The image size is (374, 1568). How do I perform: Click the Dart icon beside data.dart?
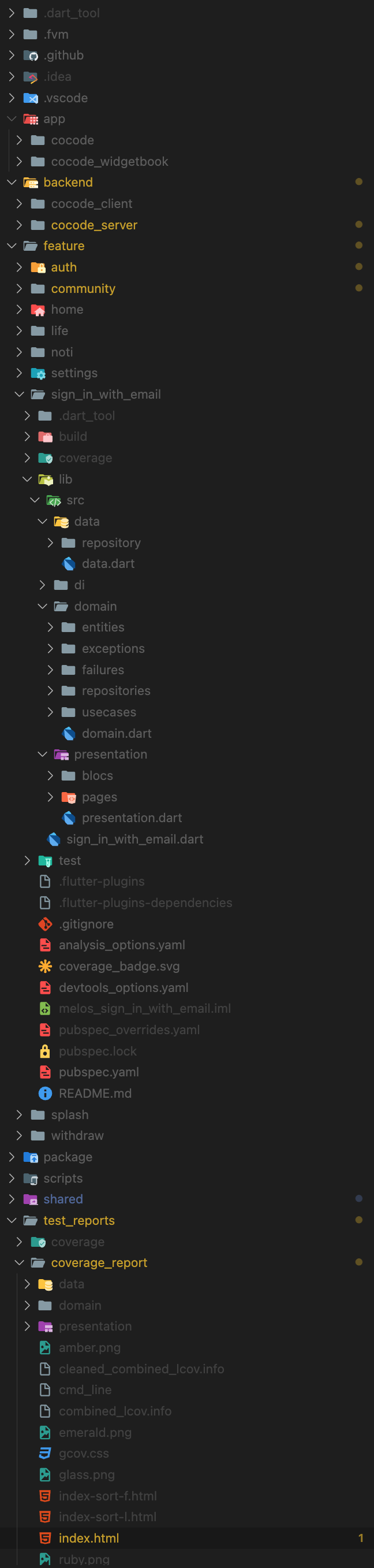pyautogui.click(x=69, y=564)
